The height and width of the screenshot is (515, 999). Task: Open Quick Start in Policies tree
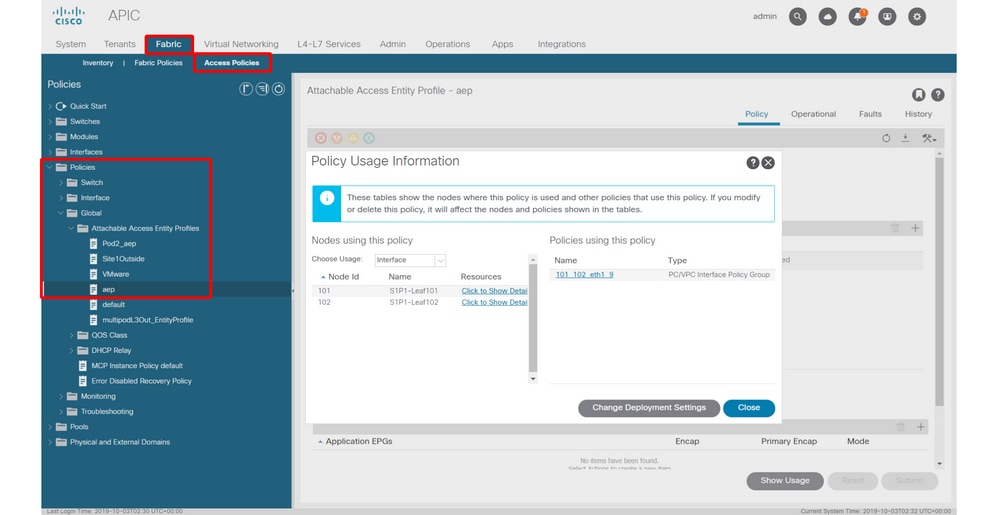[x=88, y=106]
